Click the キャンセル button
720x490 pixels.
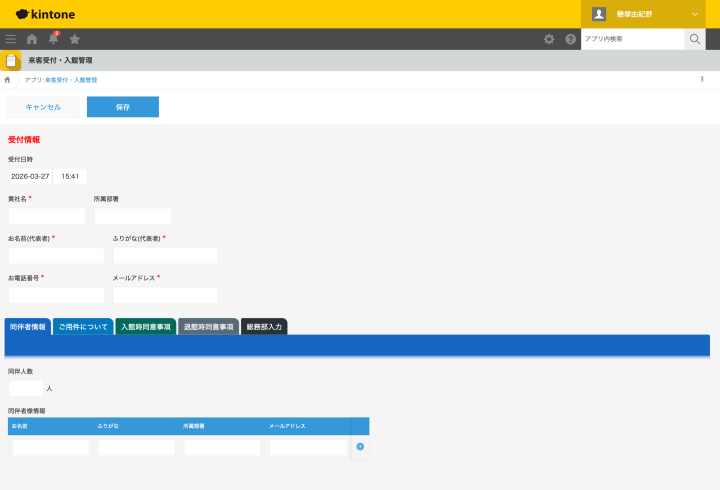[x=43, y=107]
